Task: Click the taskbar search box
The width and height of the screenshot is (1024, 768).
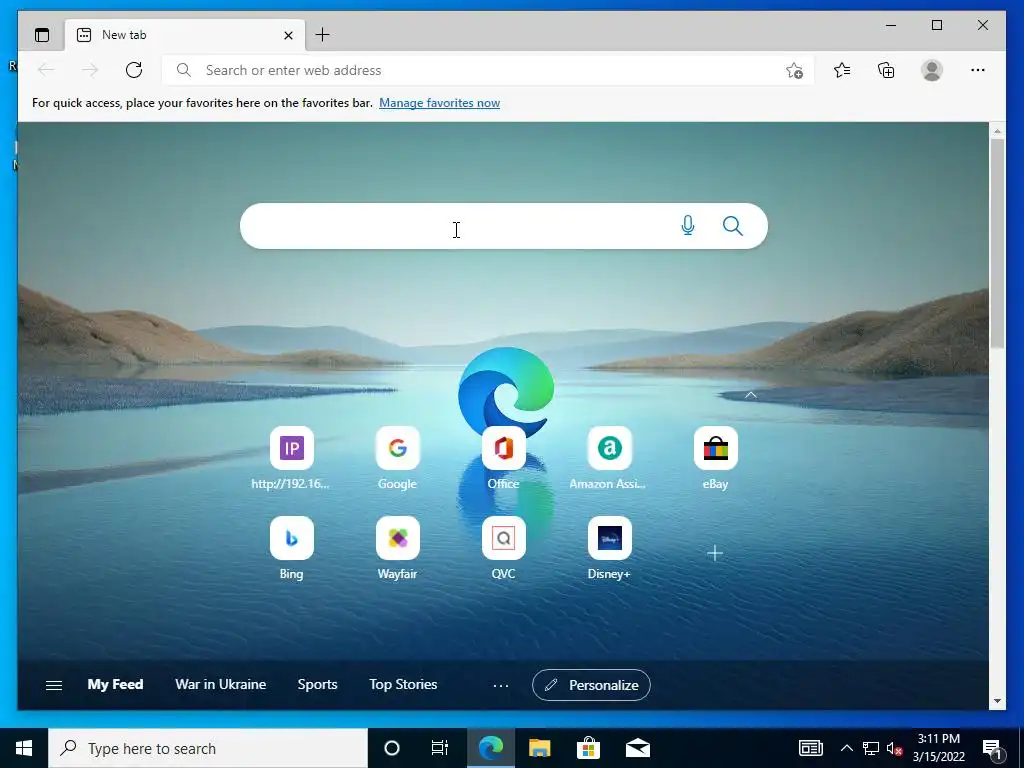Action: pos(208,748)
